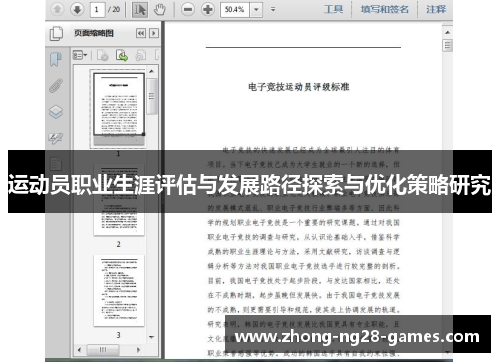Open the signatures pen panel icon
The image size is (500, 362).
click(56, 138)
